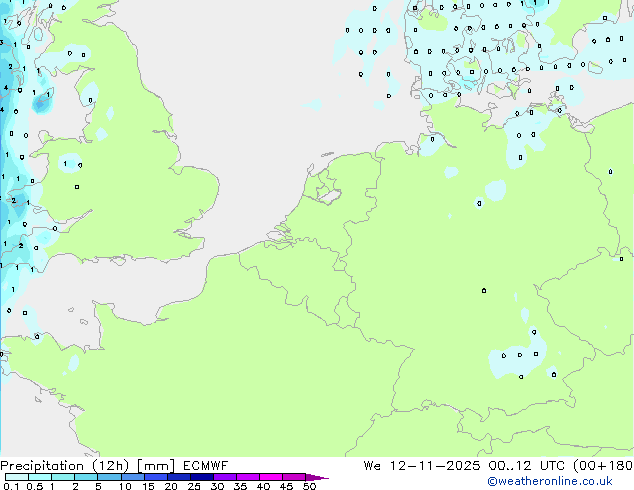Pick the 15–20 mm legend swatch
Image resolution: width=634 pixels, height=490 pixels.
pyautogui.click(x=156, y=477)
